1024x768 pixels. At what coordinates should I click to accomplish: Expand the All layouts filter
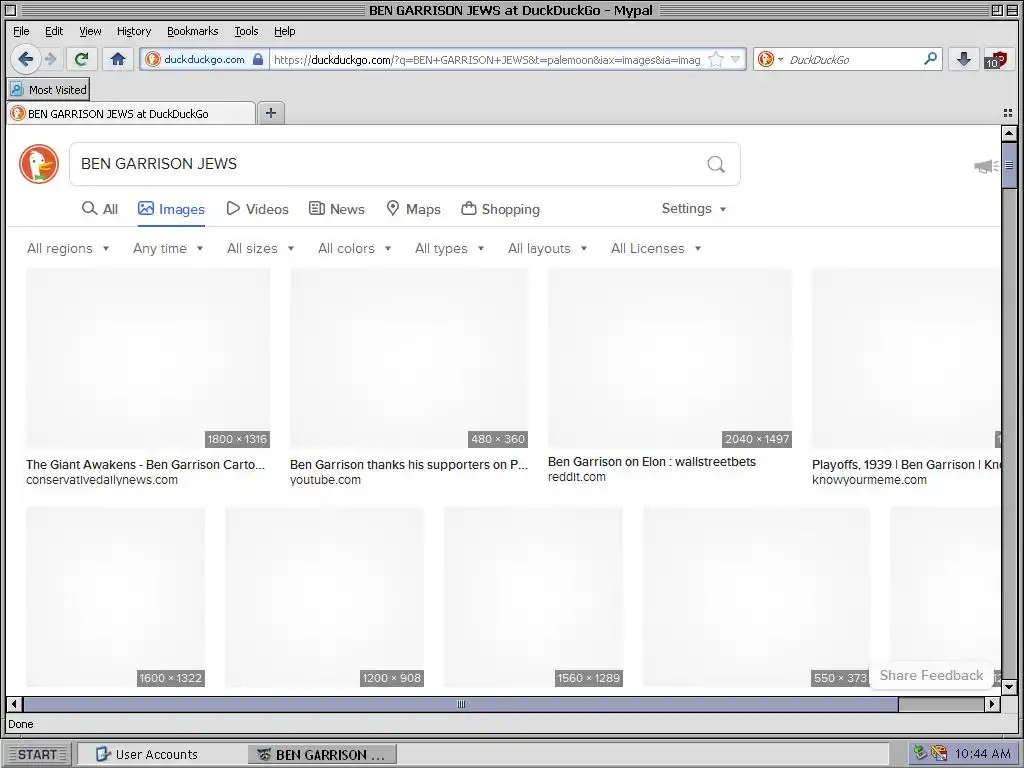tap(547, 248)
